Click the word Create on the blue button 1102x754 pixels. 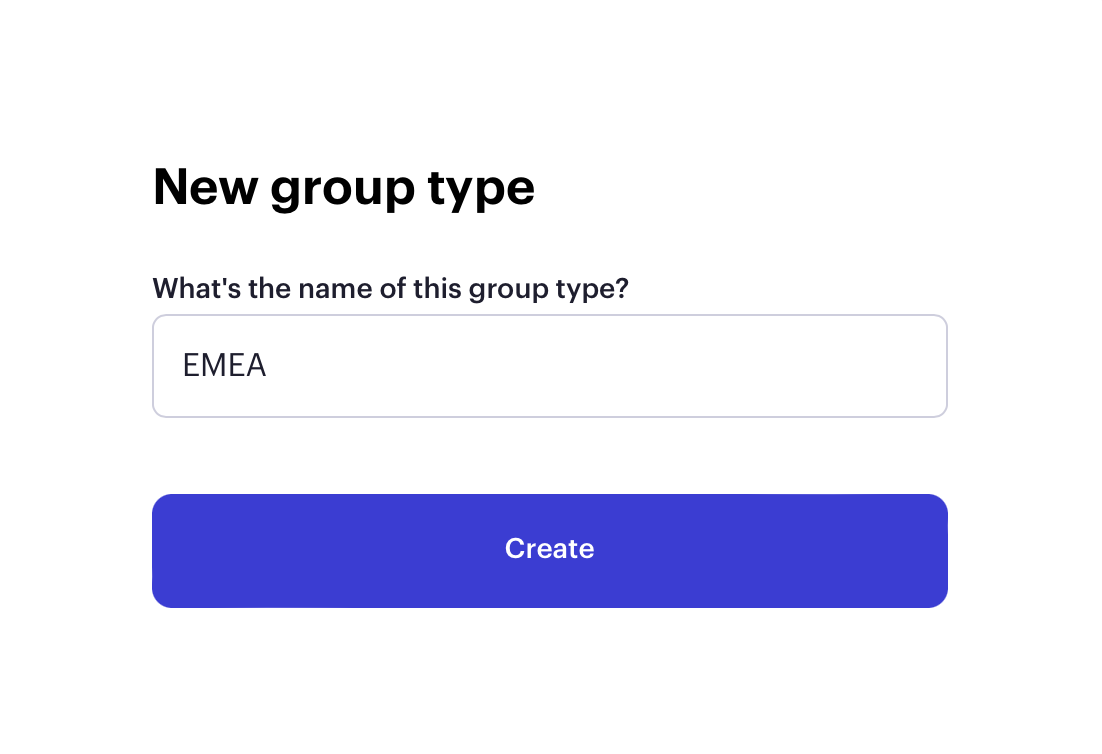[550, 549]
